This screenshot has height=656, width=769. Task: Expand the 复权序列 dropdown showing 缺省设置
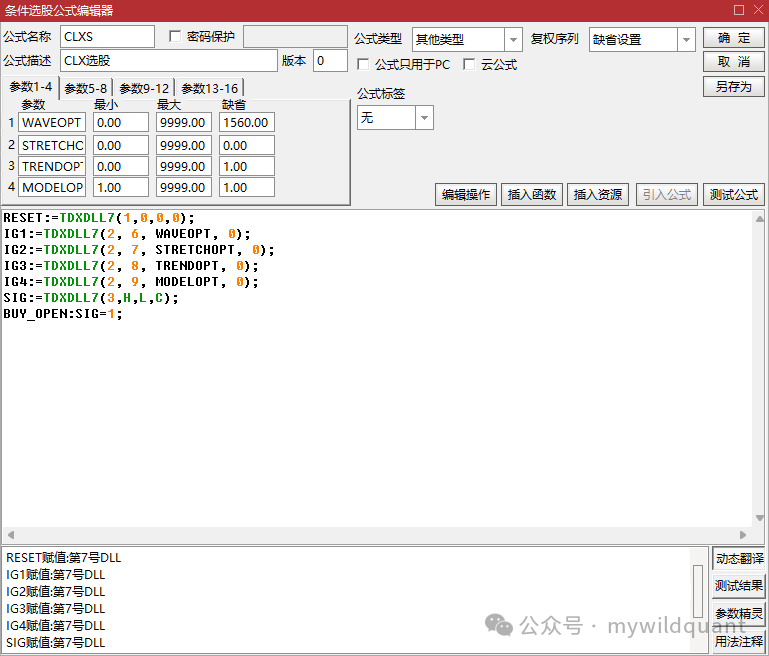(686, 39)
